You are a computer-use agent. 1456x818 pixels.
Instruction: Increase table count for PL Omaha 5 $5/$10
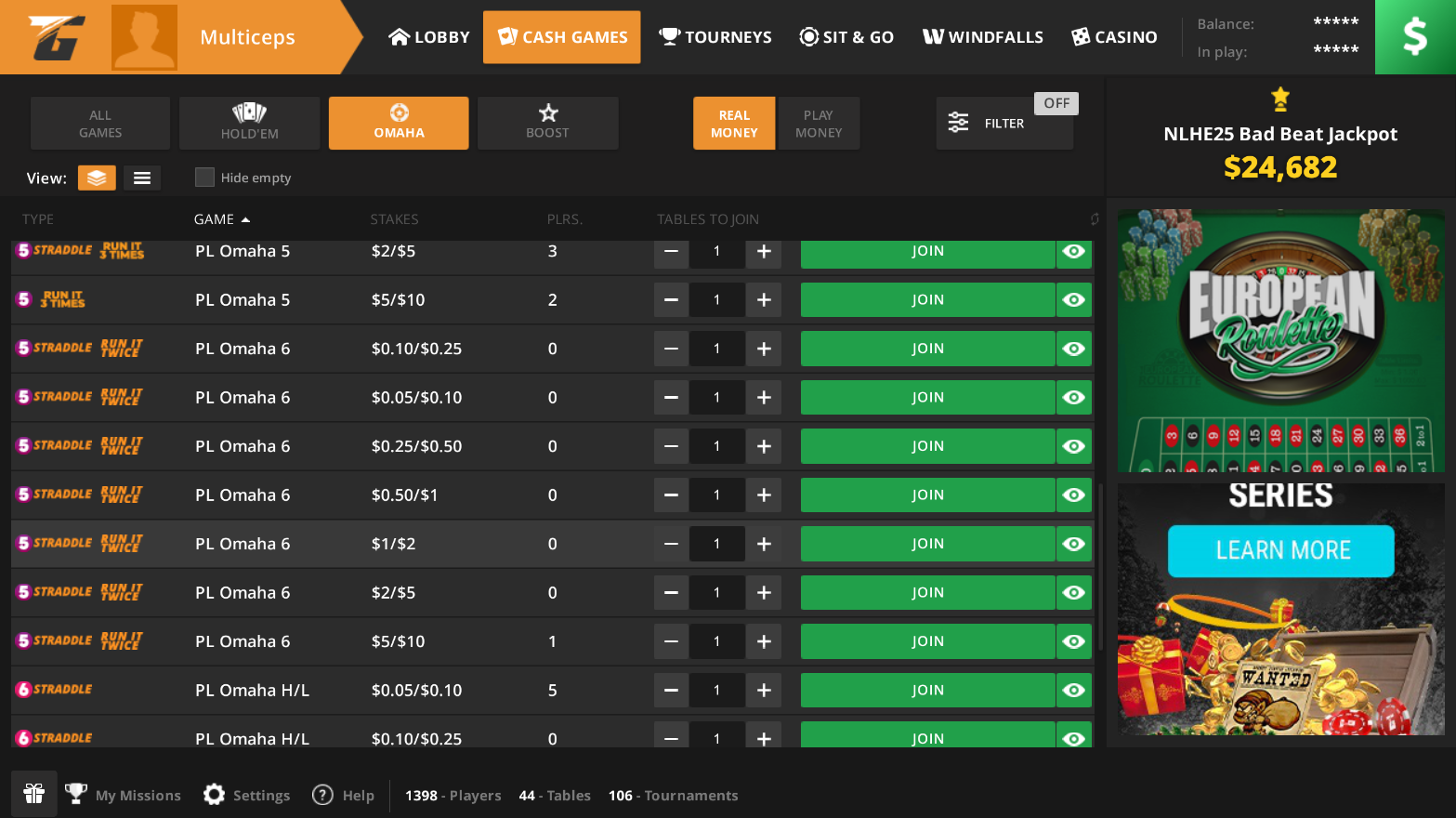tap(764, 300)
